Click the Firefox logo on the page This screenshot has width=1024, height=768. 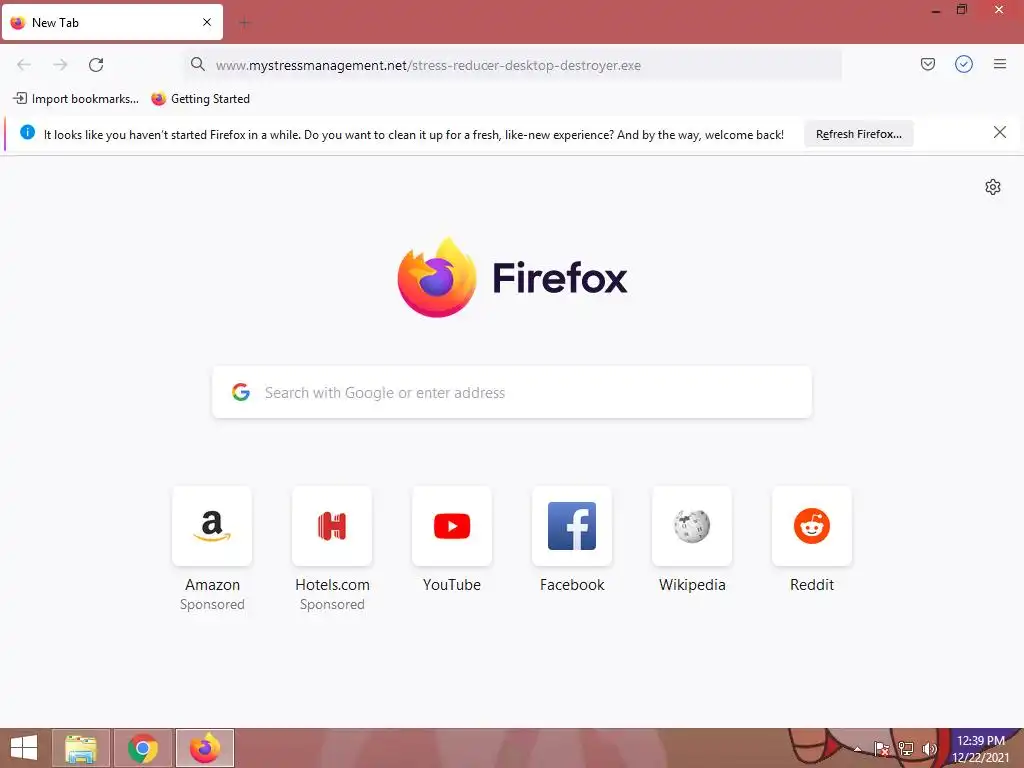437,278
